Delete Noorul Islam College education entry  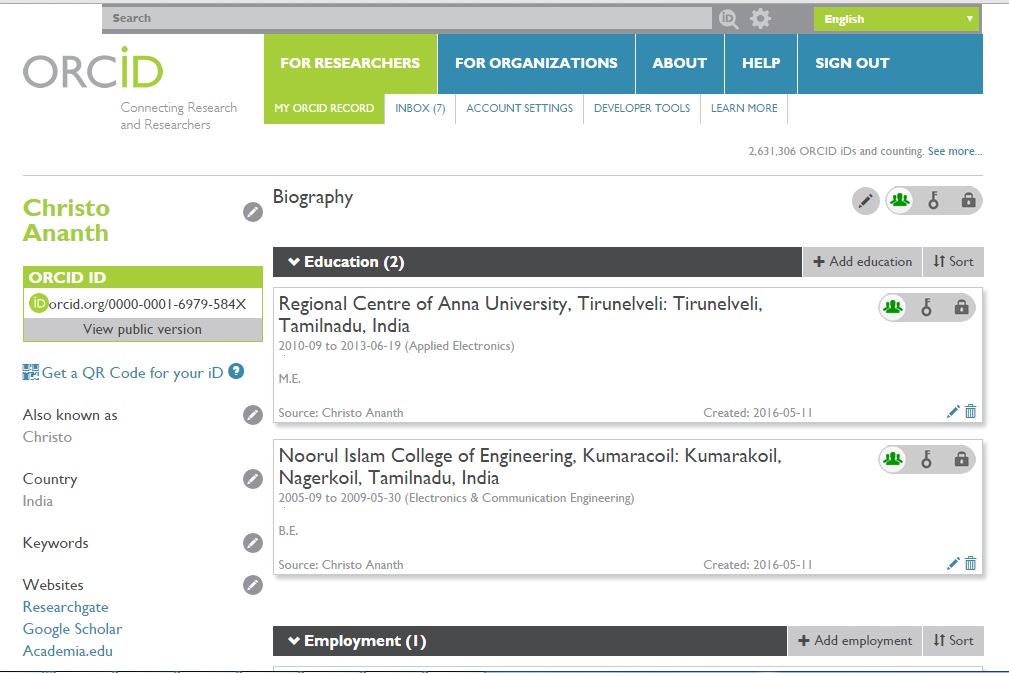(970, 564)
